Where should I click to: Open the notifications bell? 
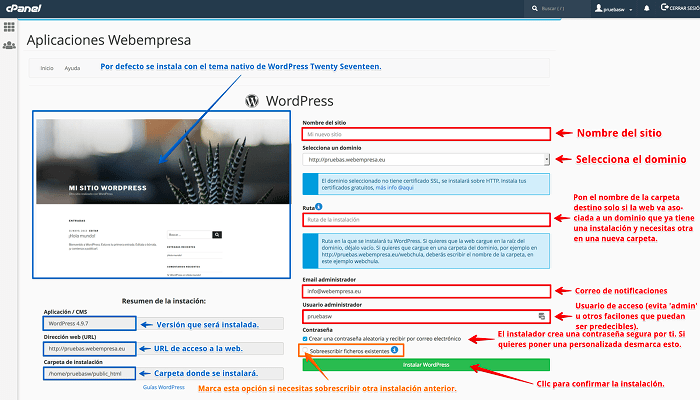(646, 8)
